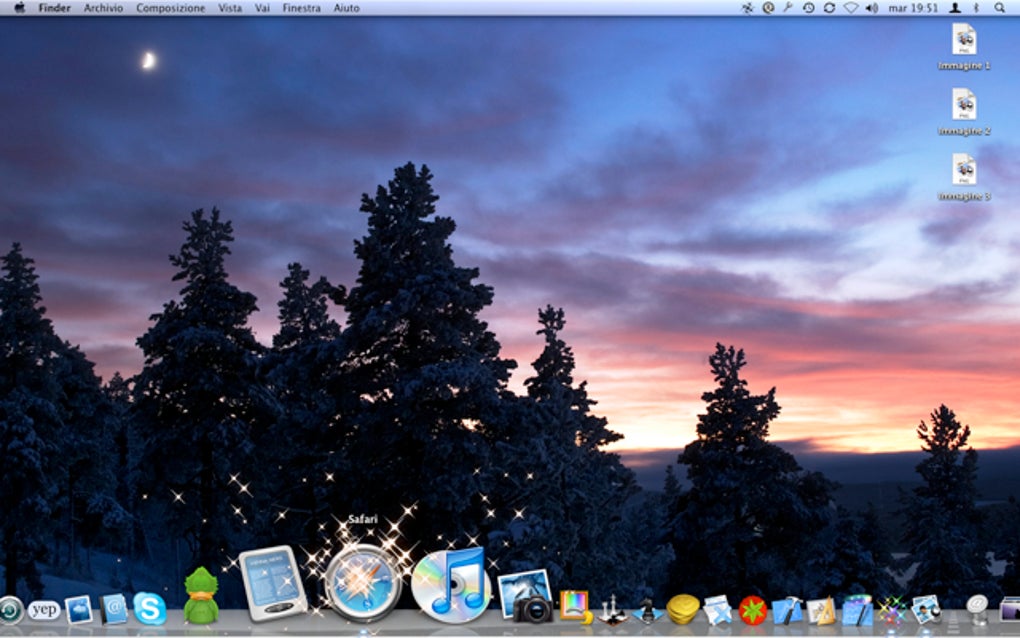Open the Address Book dock icon
1020x638 pixels.
(x=114, y=609)
